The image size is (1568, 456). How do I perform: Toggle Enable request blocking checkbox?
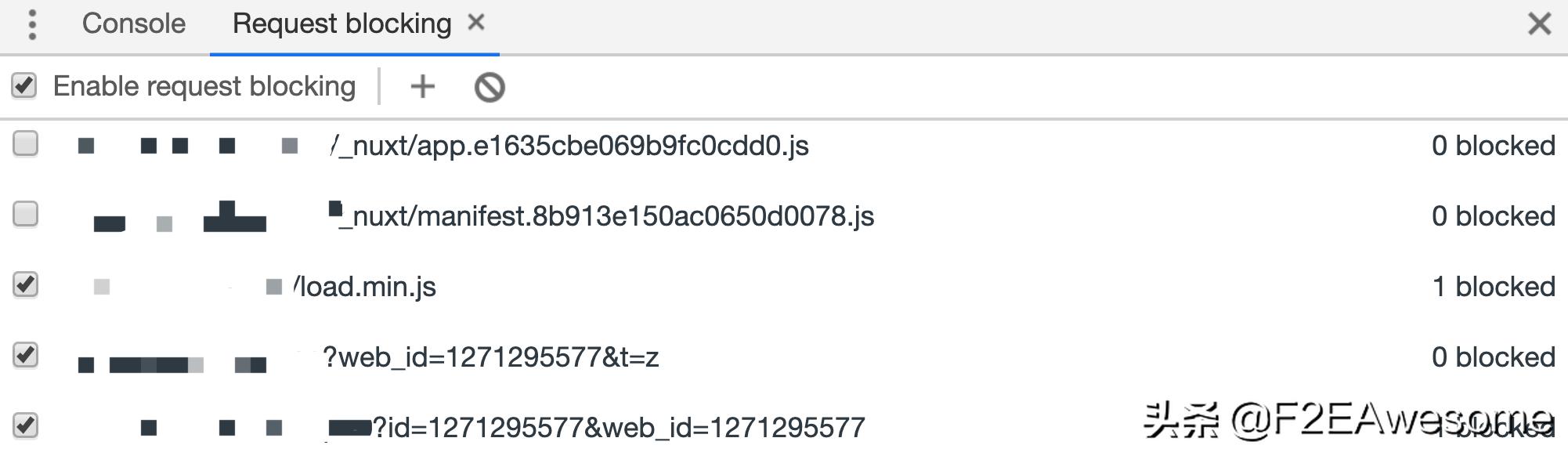click(x=24, y=85)
